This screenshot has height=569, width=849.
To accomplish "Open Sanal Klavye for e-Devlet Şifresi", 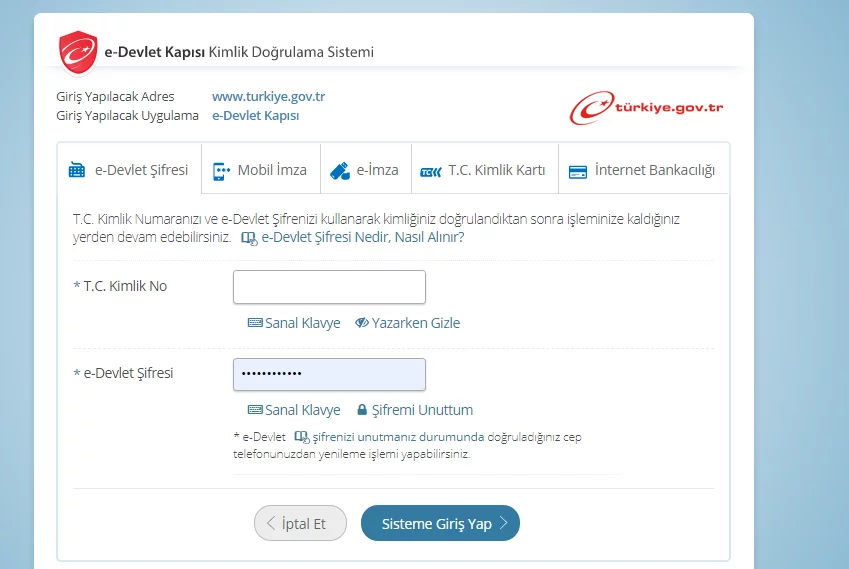I will pos(294,410).
